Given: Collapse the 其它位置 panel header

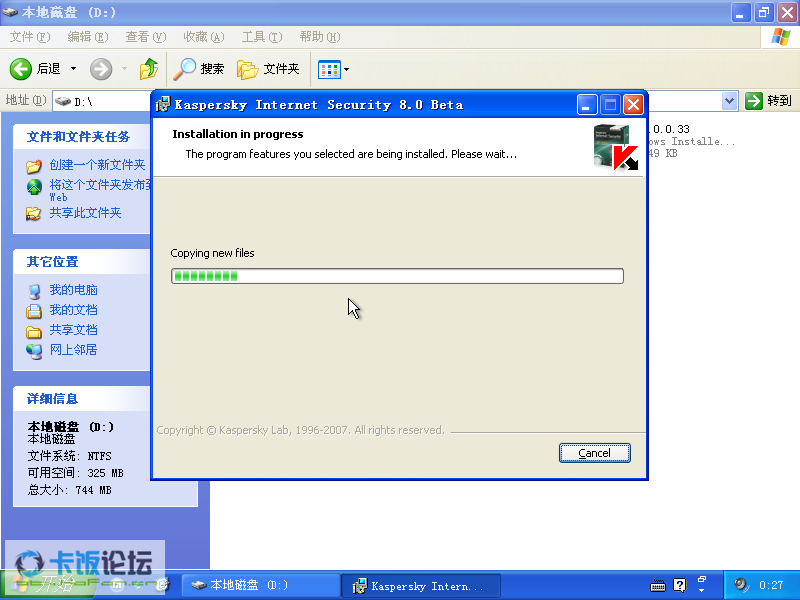Looking at the screenshot, I should pyautogui.click(x=82, y=262).
